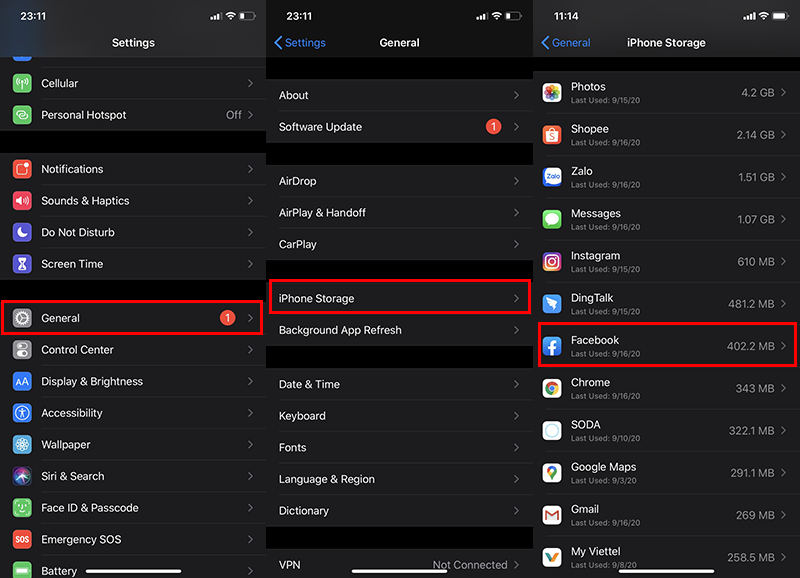Tap the Chrome app icon
Screen dimensions: 800x578
coord(552,388)
